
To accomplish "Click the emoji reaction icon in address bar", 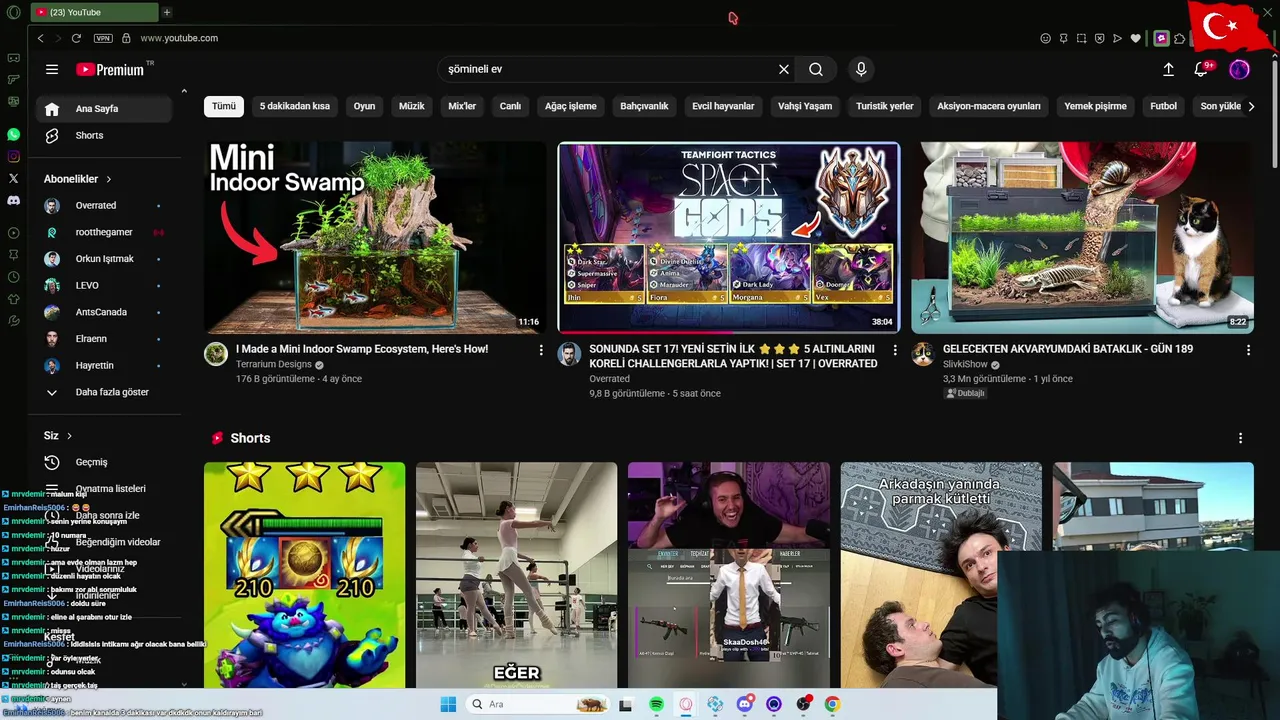I will point(1046,38).
